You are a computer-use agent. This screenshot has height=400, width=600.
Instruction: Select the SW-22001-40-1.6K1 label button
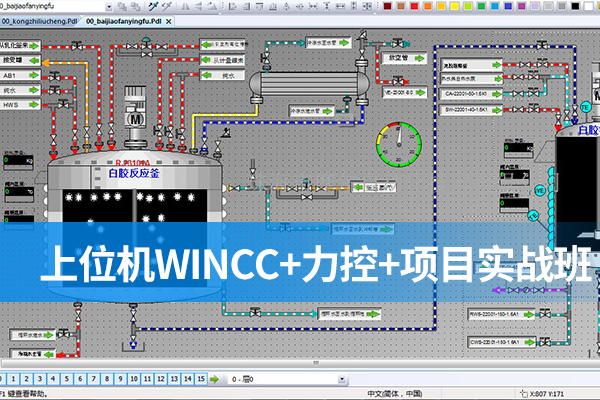(x=471, y=110)
